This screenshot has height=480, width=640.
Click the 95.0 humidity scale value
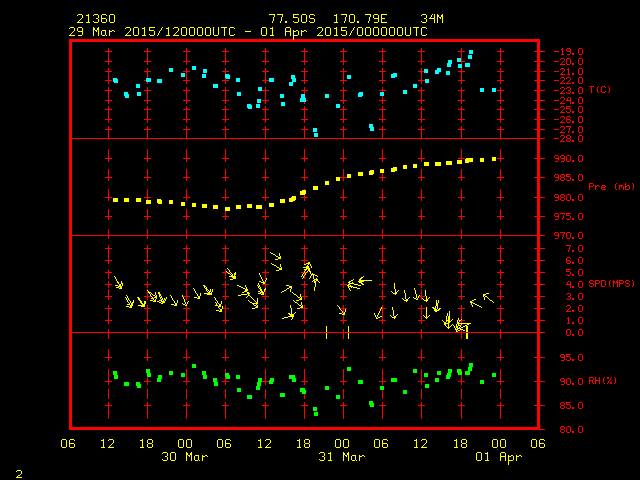(x=557, y=357)
